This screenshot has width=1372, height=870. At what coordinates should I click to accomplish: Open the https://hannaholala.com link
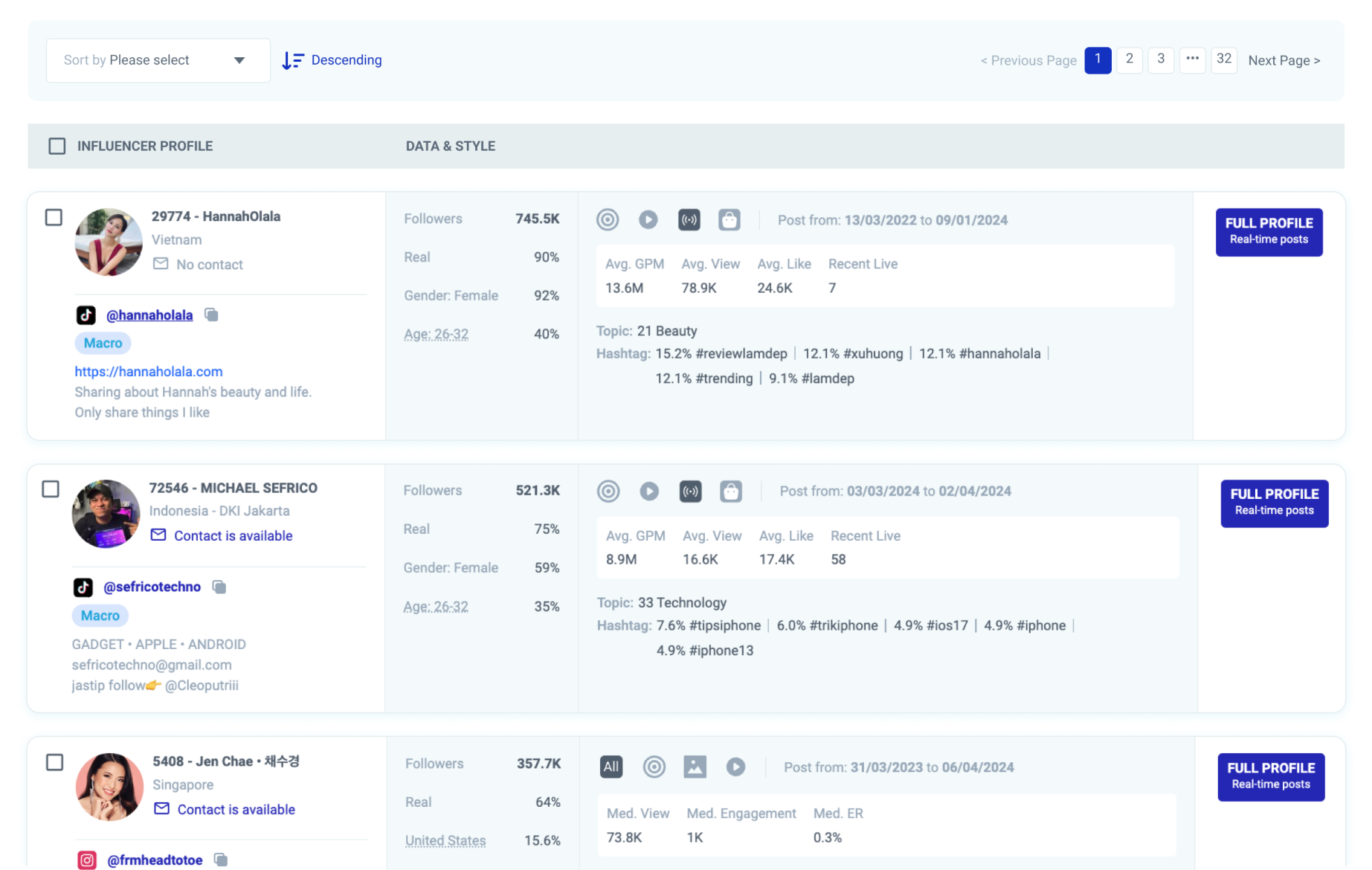tap(149, 372)
